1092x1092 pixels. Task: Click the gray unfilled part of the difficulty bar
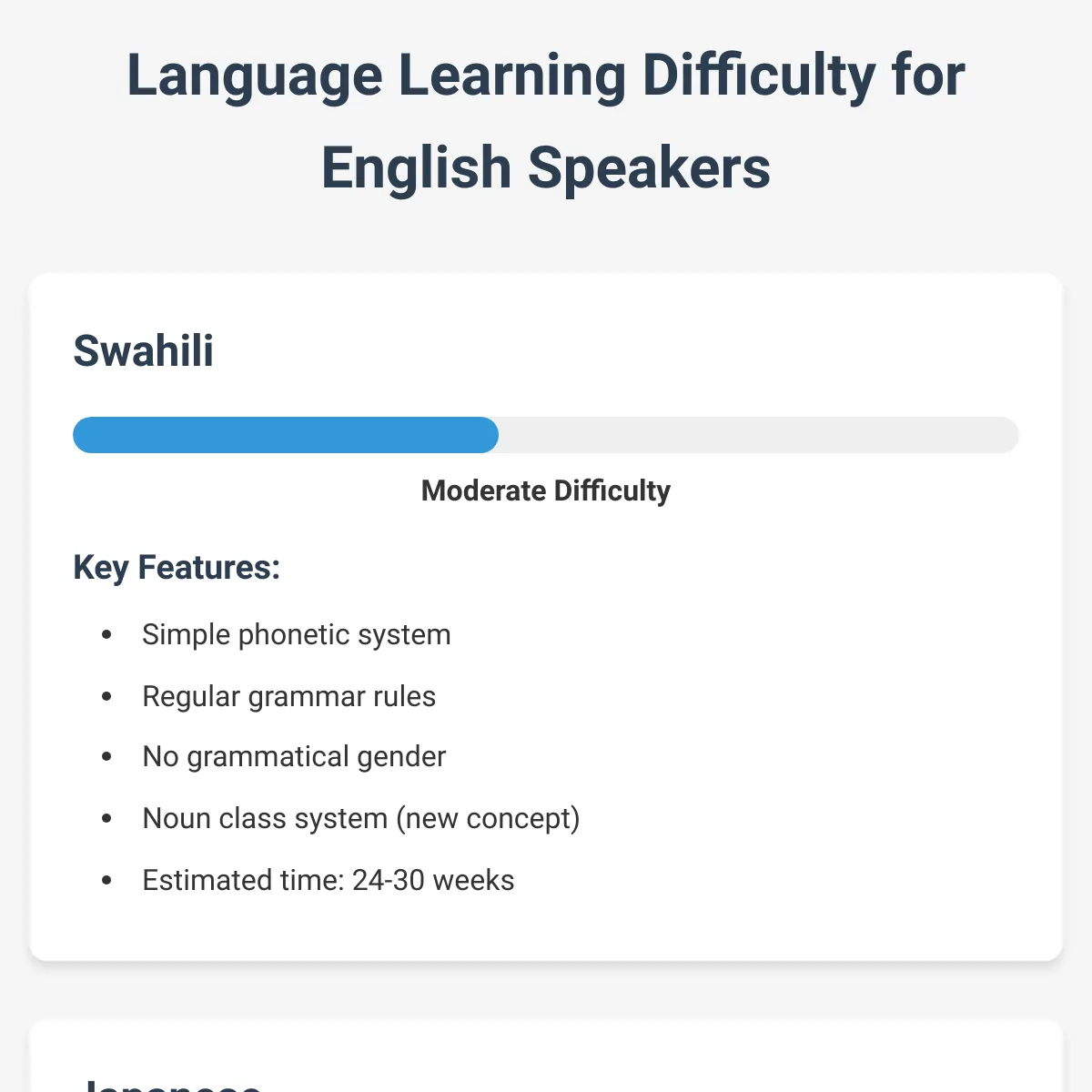coord(759,435)
